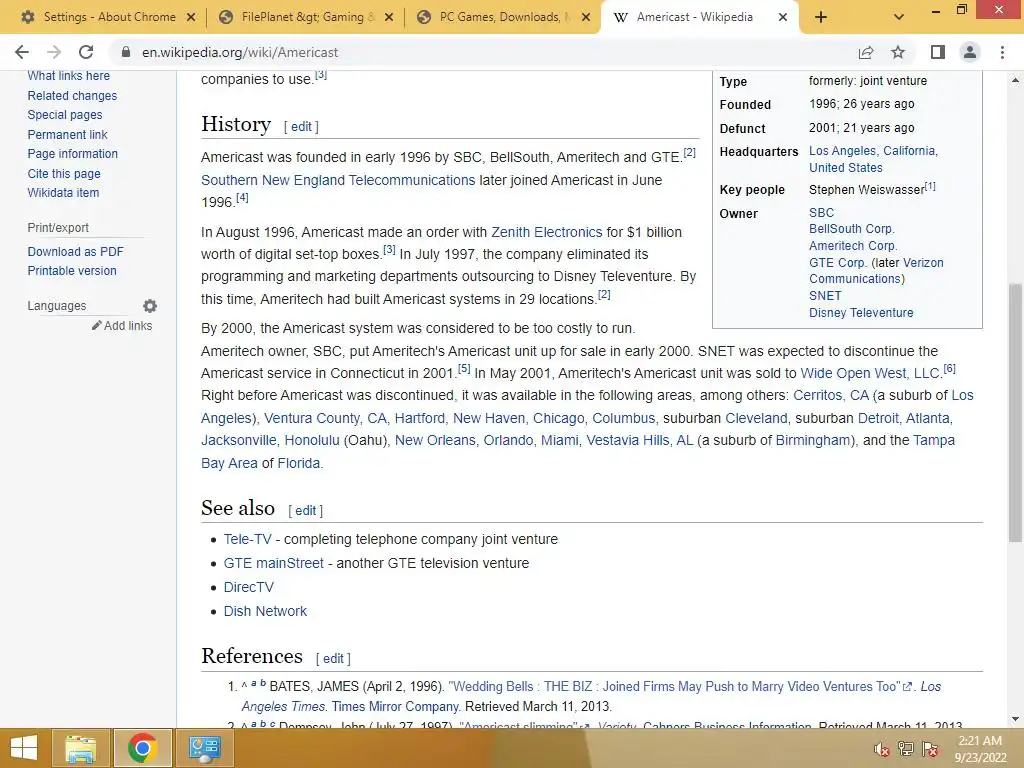Close the Americast - Wikipedia tab
Viewport: 1024px width, 768px height.
click(x=783, y=18)
